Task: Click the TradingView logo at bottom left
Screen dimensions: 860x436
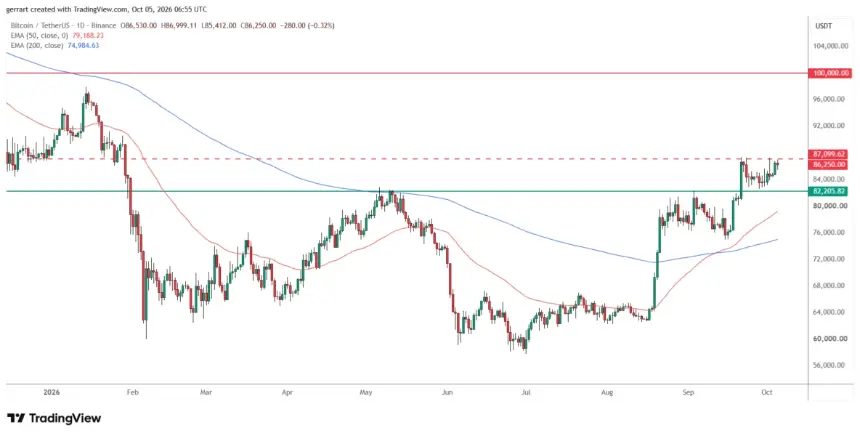Action: coord(54,418)
